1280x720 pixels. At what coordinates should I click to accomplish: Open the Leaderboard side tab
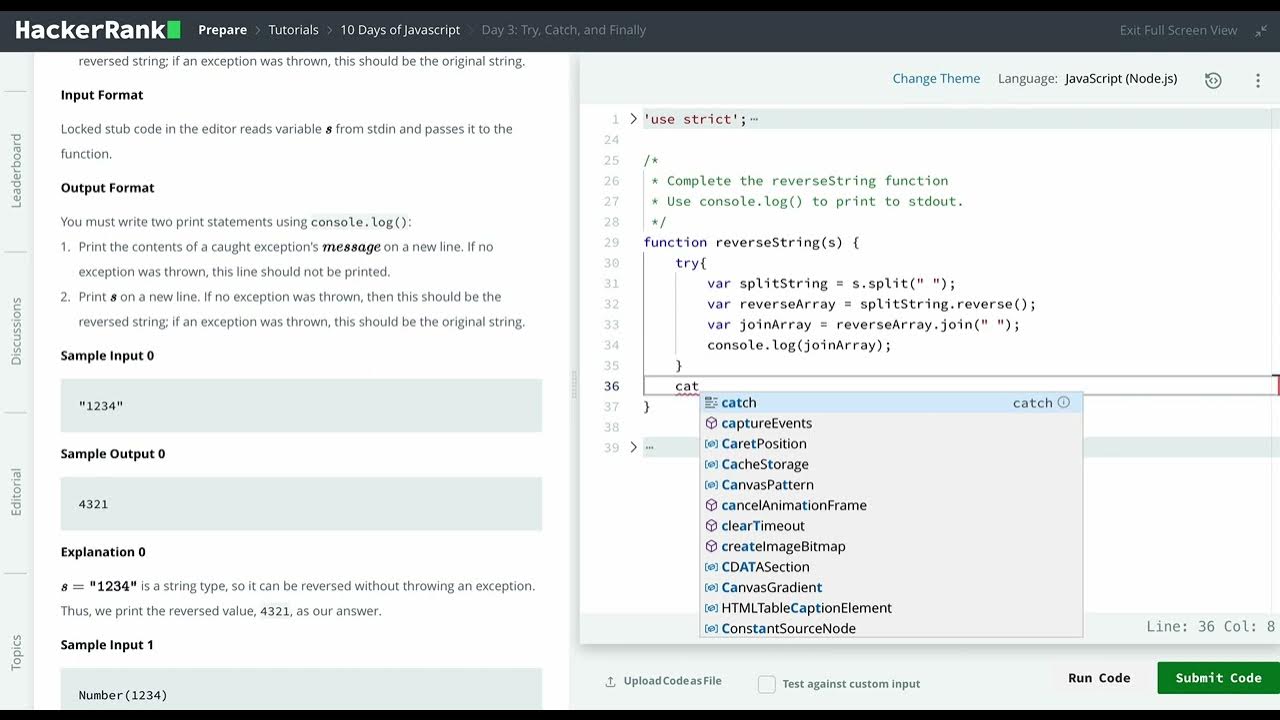pyautogui.click(x=17, y=170)
